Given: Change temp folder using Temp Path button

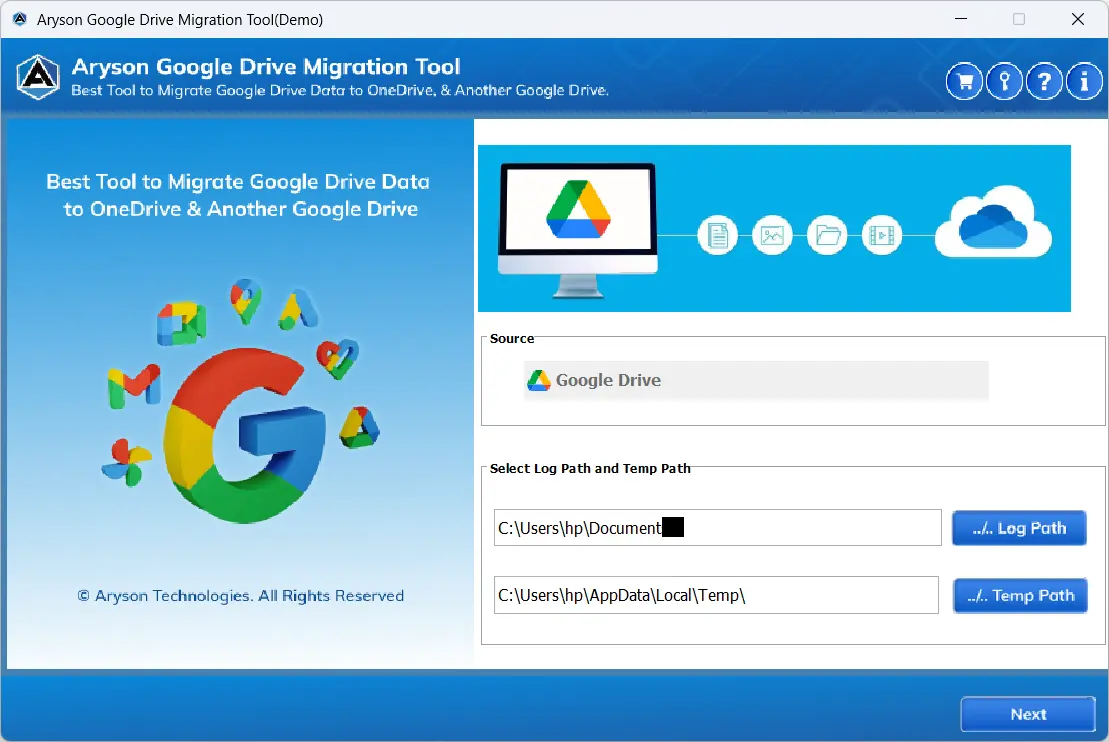Looking at the screenshot, I should pos(1020,595).
